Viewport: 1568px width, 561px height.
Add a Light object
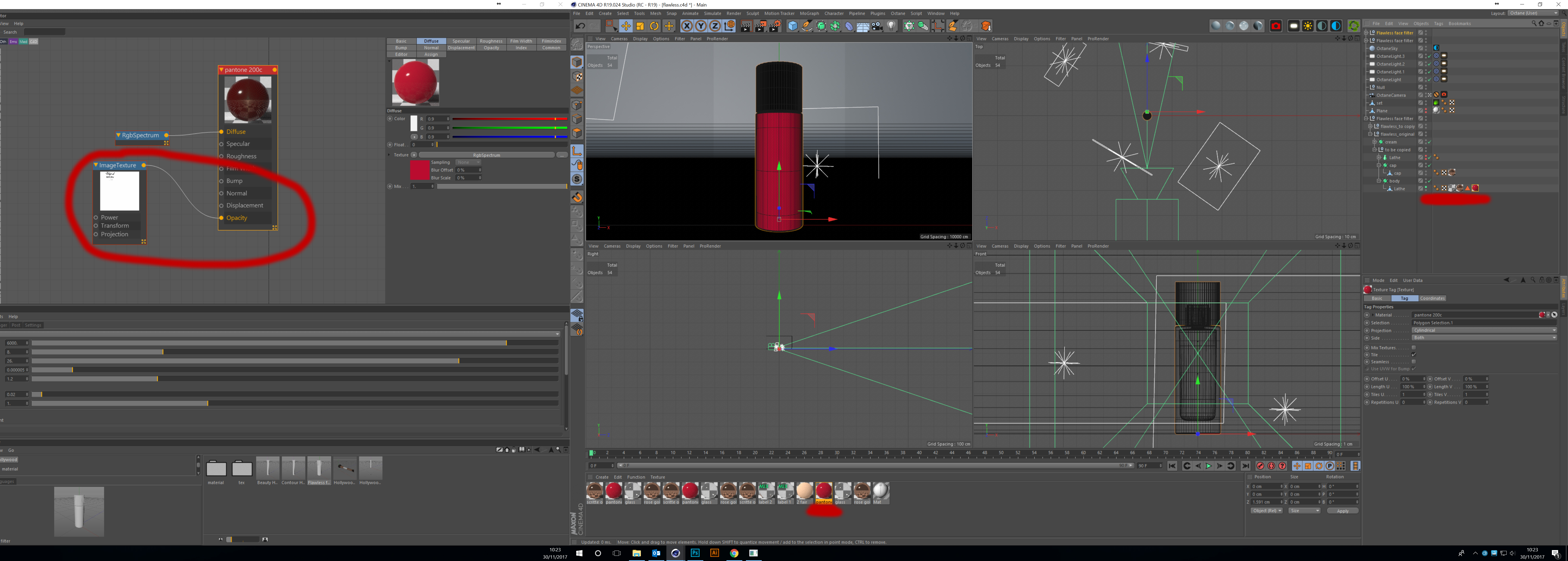[891, 26]
